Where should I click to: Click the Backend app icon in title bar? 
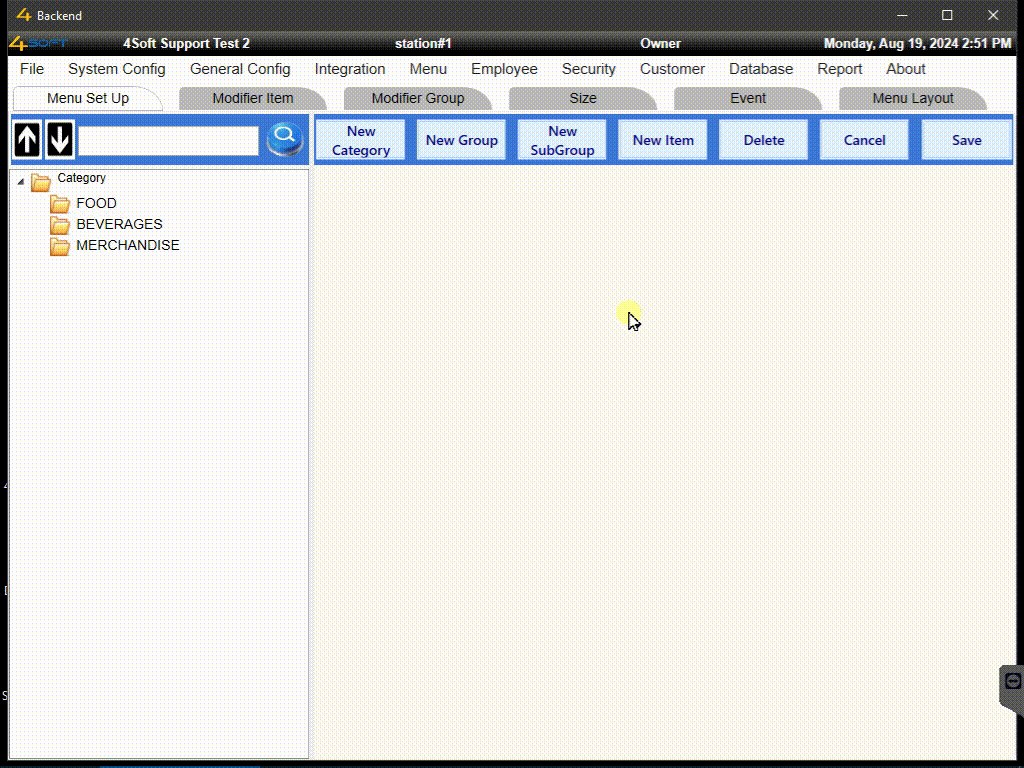[x=24, y=14]
